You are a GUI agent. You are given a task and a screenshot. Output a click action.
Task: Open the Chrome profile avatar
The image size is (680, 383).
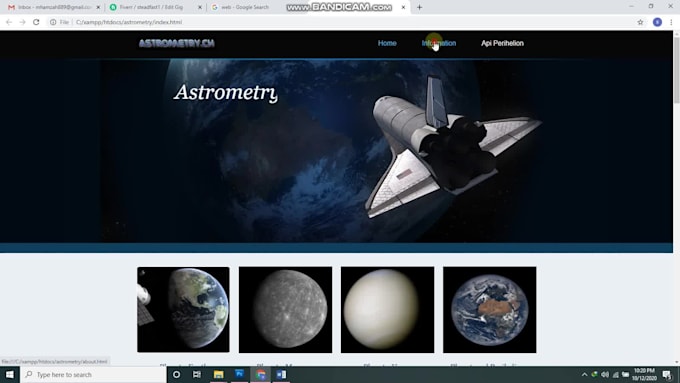(x=657, y=22)
